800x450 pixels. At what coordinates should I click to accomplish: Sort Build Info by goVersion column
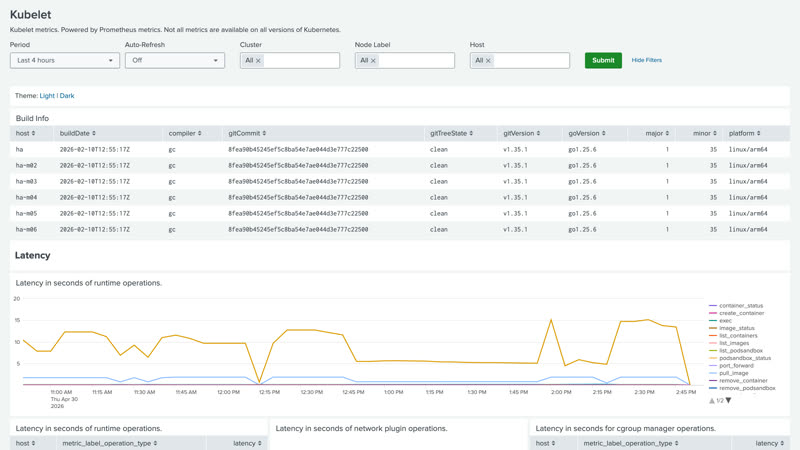(587, 133)
